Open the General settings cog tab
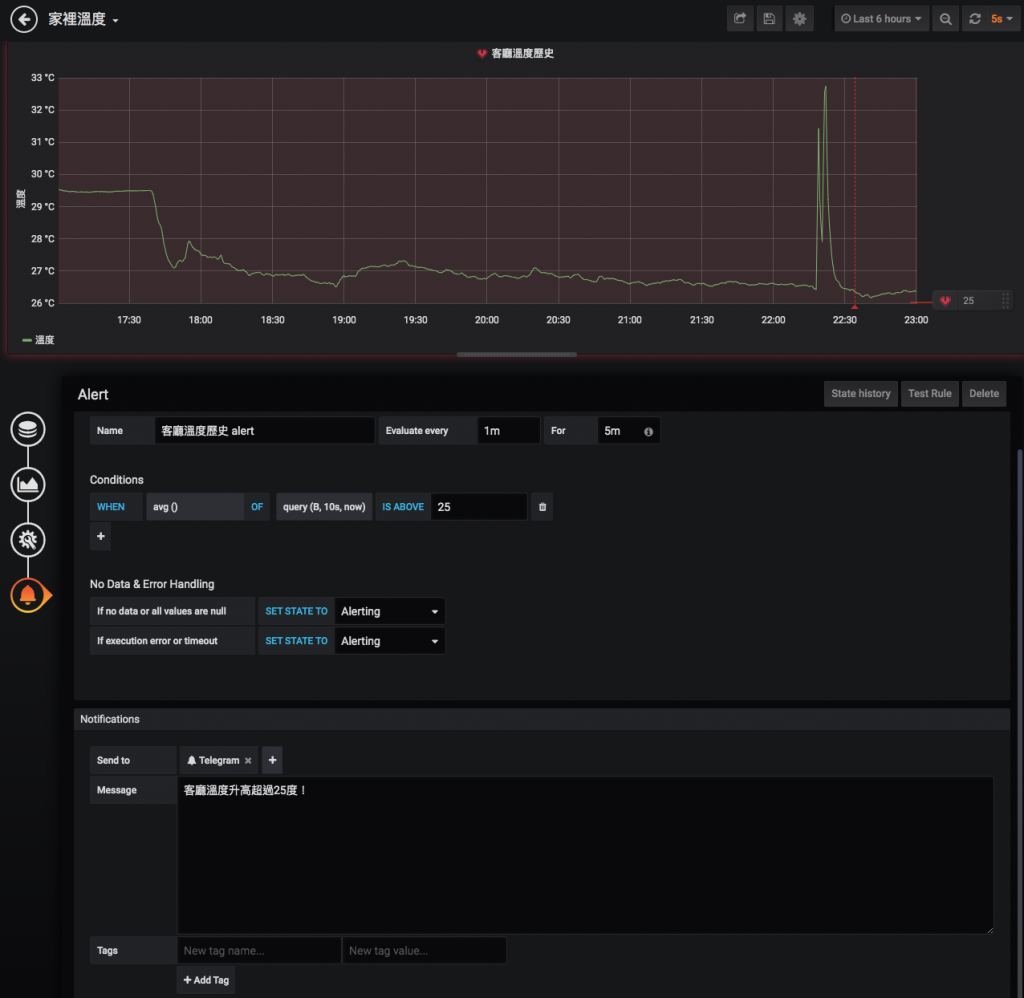 point(27,540)
